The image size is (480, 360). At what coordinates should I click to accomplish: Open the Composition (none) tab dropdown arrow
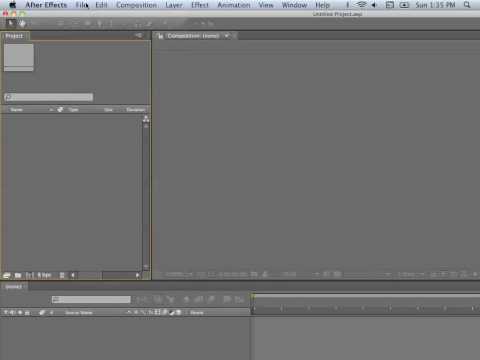227,36
